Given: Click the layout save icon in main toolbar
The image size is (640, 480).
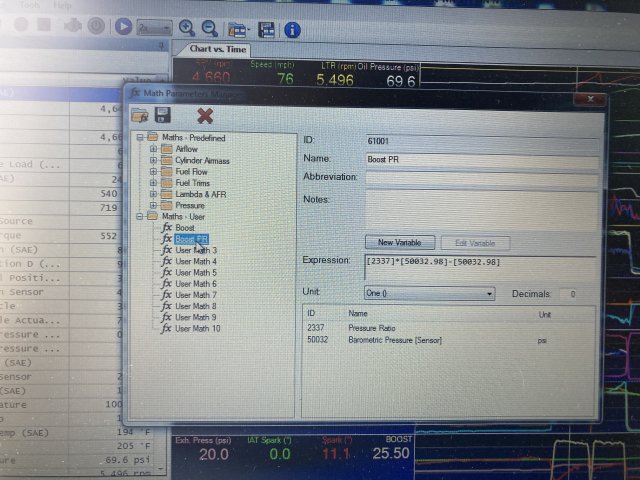Looking at the screenshot, I should (266, 30).
